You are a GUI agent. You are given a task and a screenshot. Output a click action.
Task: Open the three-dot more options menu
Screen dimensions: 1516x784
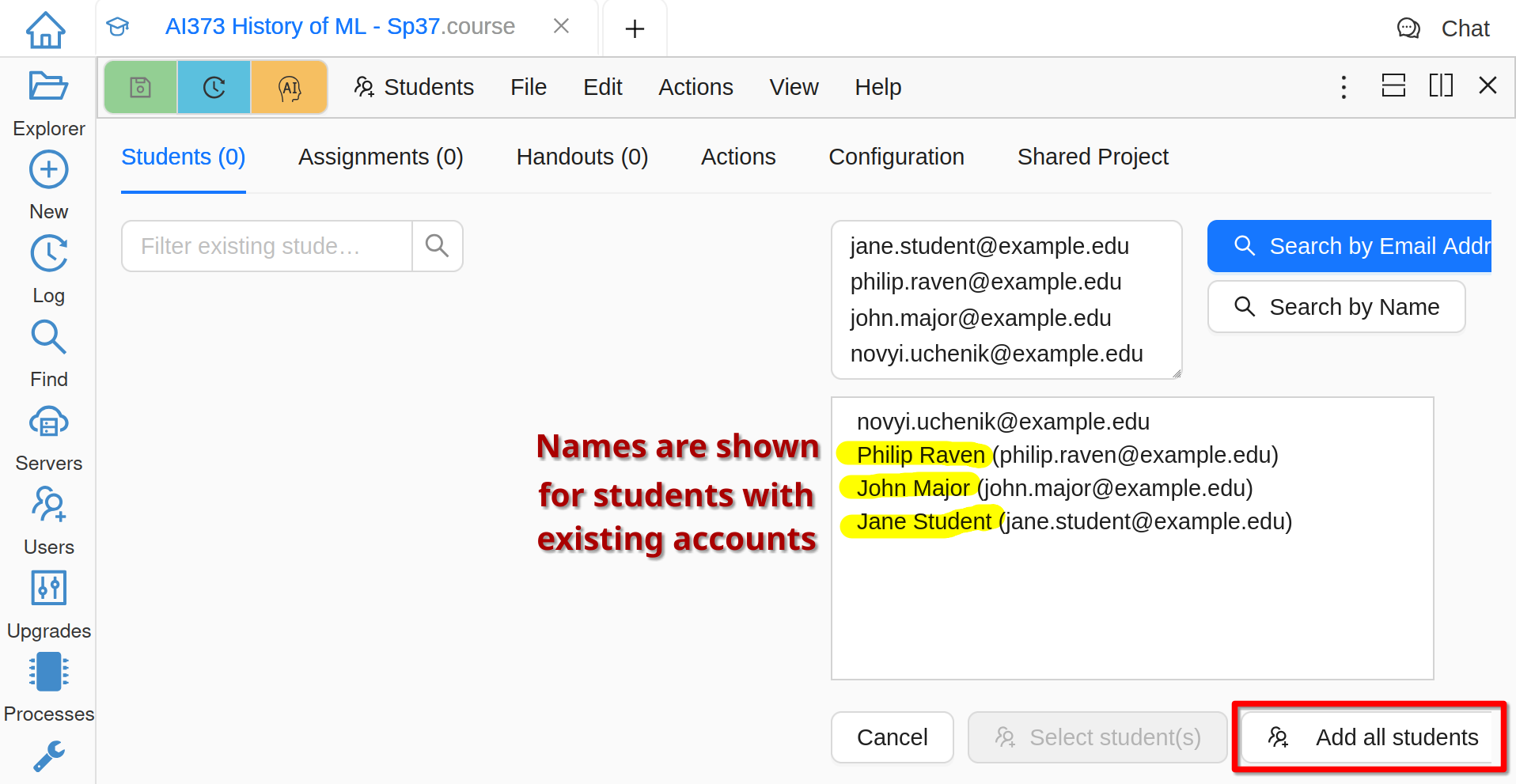click(1343, 87)
